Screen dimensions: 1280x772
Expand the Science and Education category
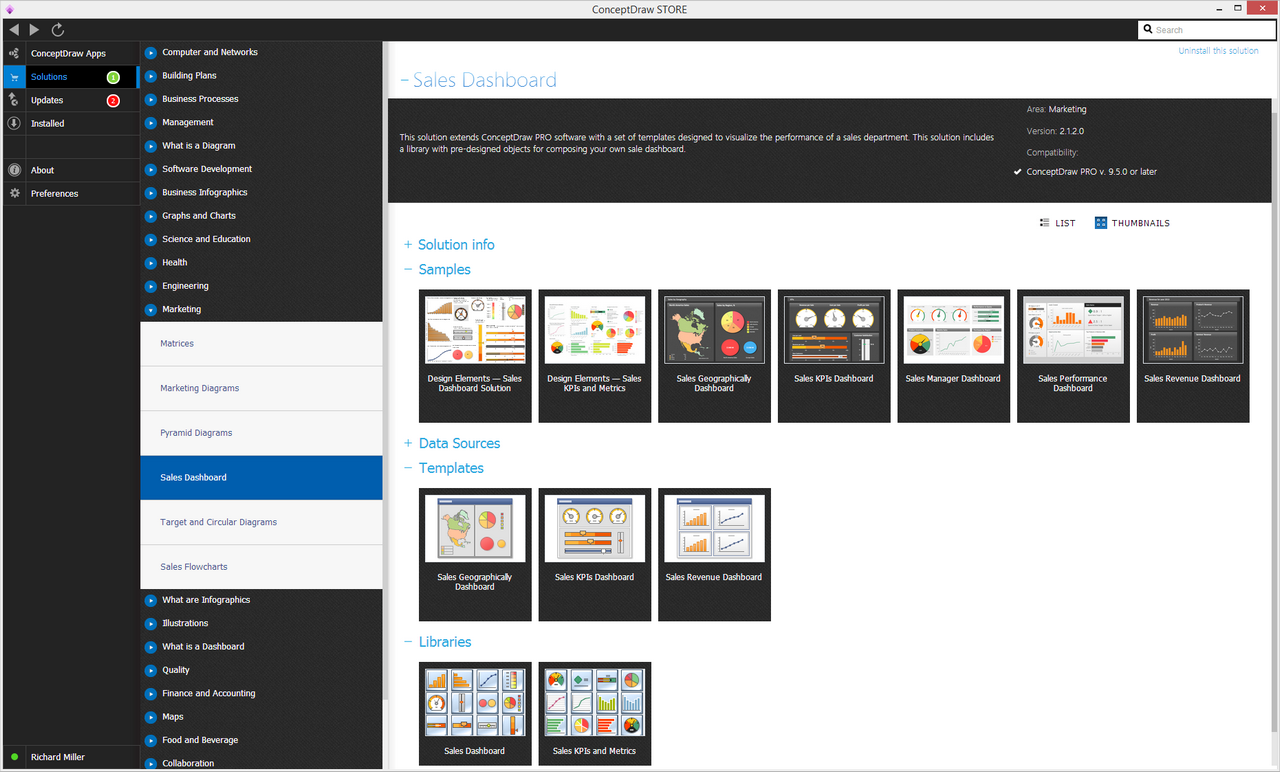pos(151,239)
